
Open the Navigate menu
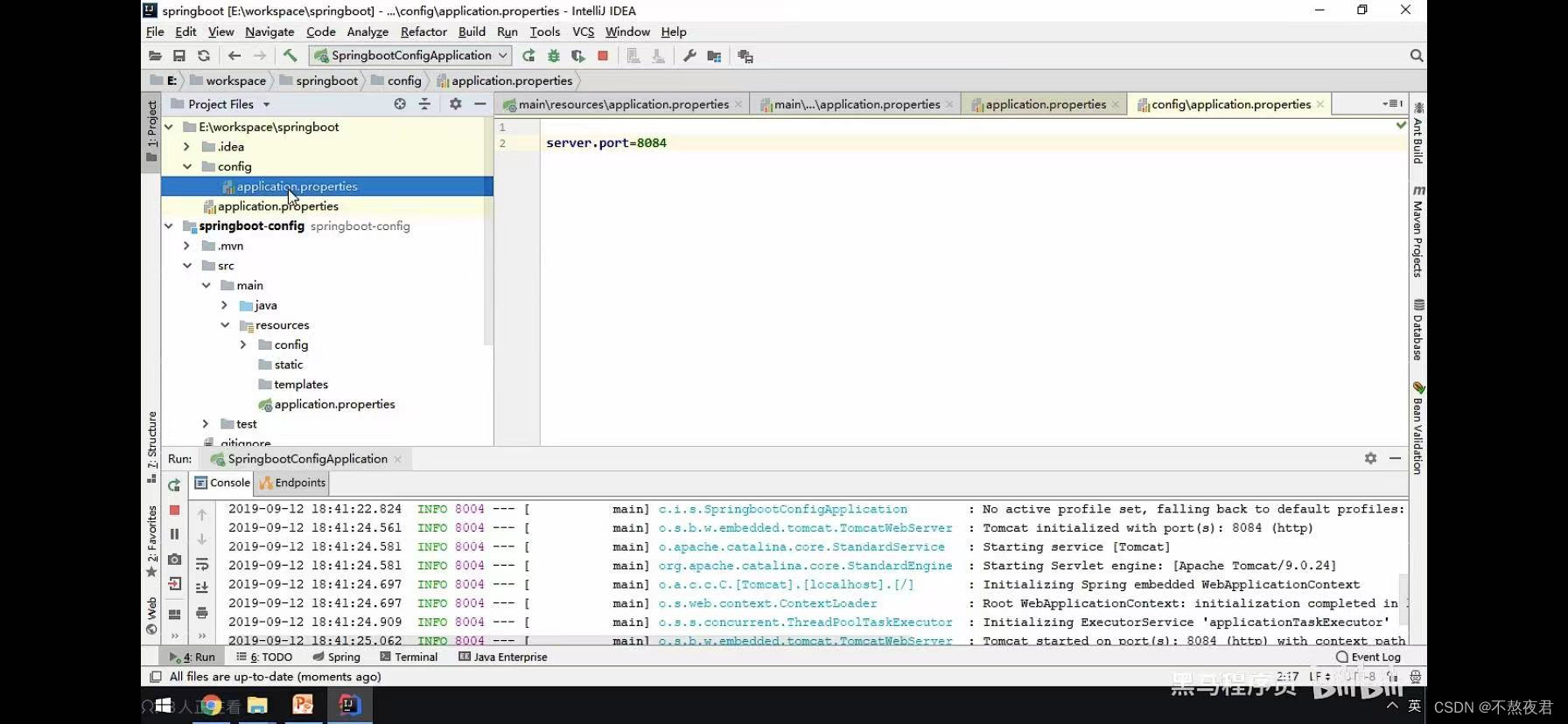tap(269, 31)
